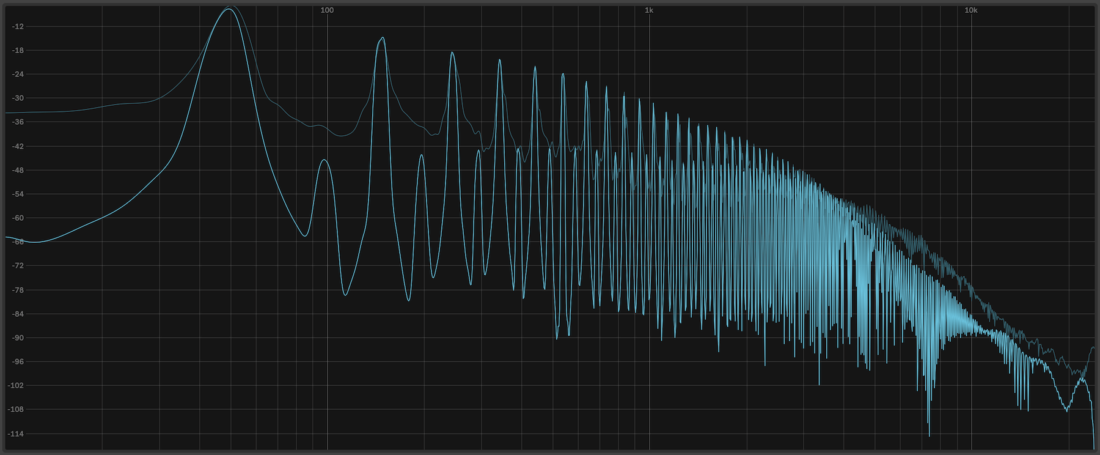Click the -54 dB level label
Image resolution: width=1100 pixels, height=455 pixels.
tap(18, 194)
